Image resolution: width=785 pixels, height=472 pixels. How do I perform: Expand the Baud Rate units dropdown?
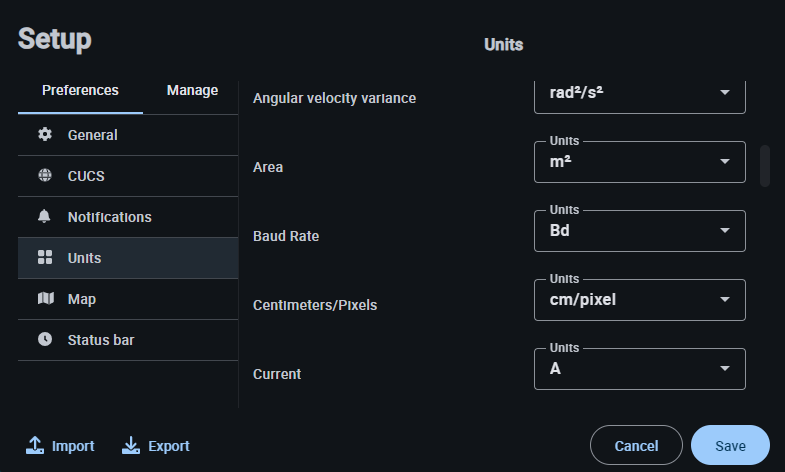[641, 231]
